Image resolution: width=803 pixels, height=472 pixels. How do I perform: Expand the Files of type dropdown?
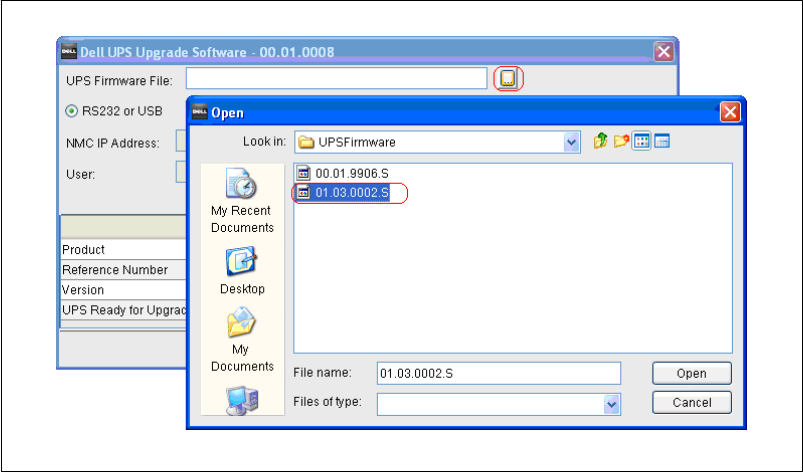pos(611,404)
